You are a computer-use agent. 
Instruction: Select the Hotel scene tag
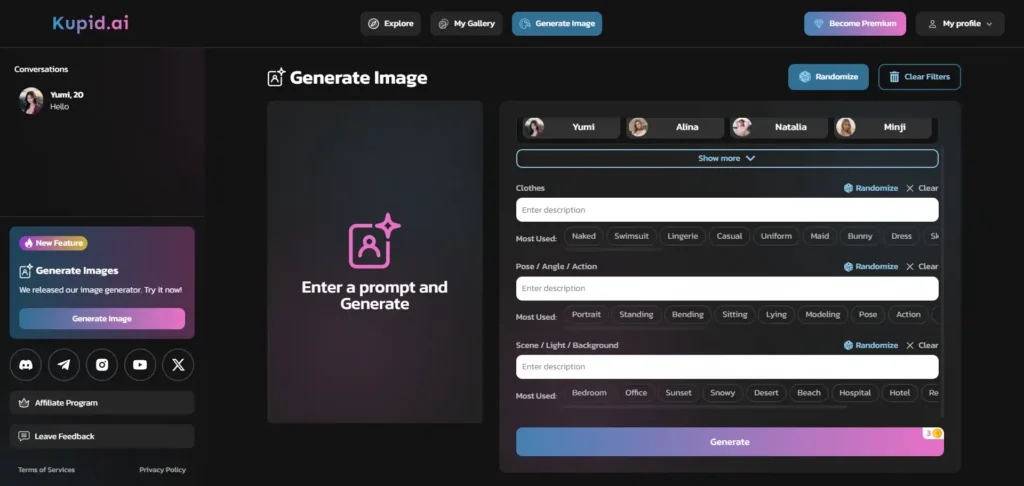[x=900, y=393]
